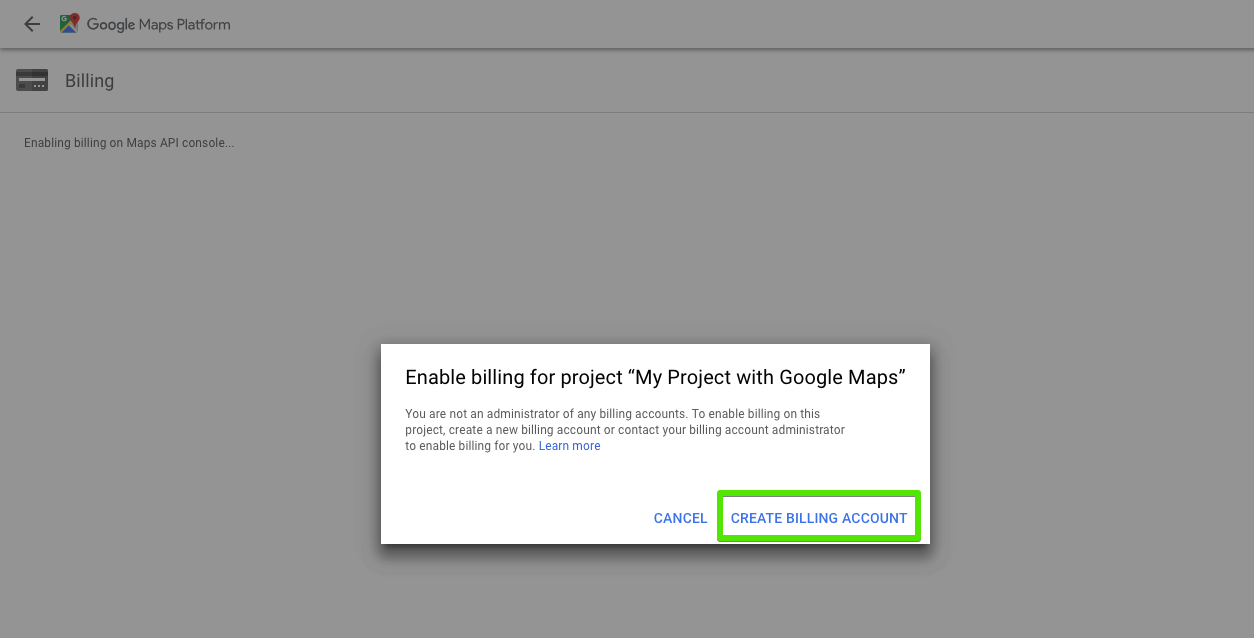Select the Billing header label
The image size is (1254, 638).
coord(89,80)
